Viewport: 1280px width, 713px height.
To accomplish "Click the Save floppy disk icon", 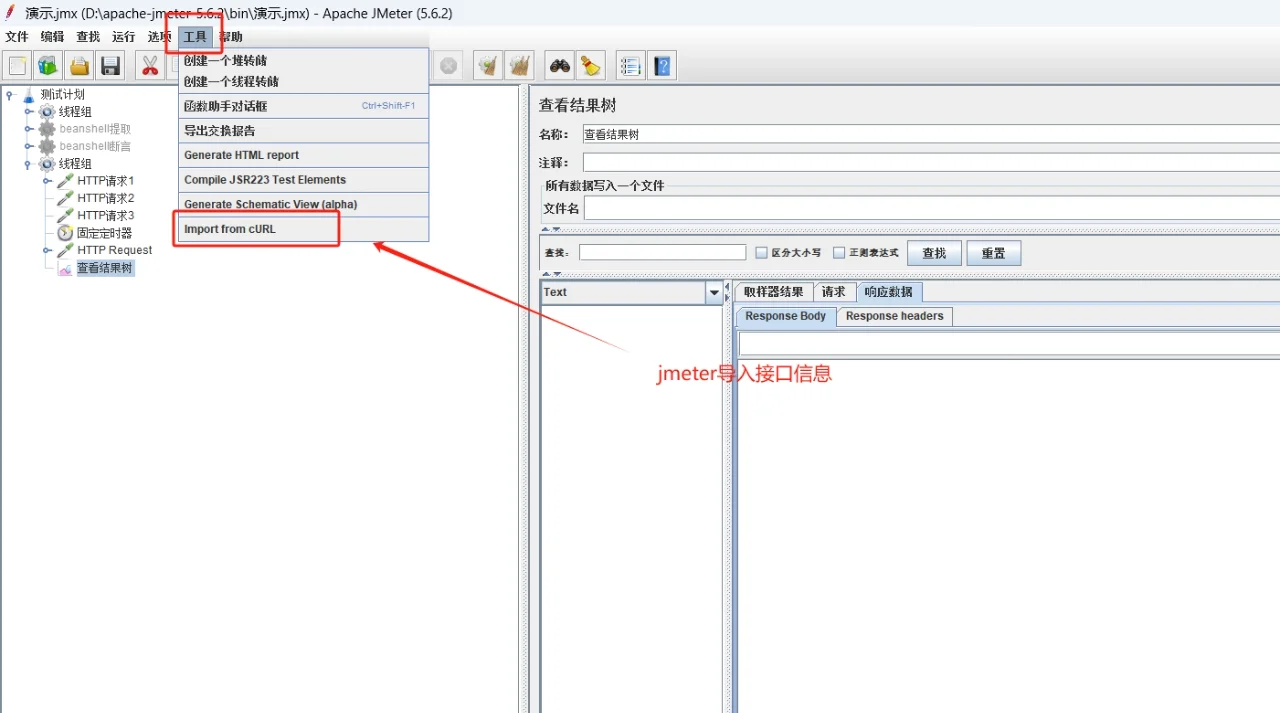I will point(110,66).
